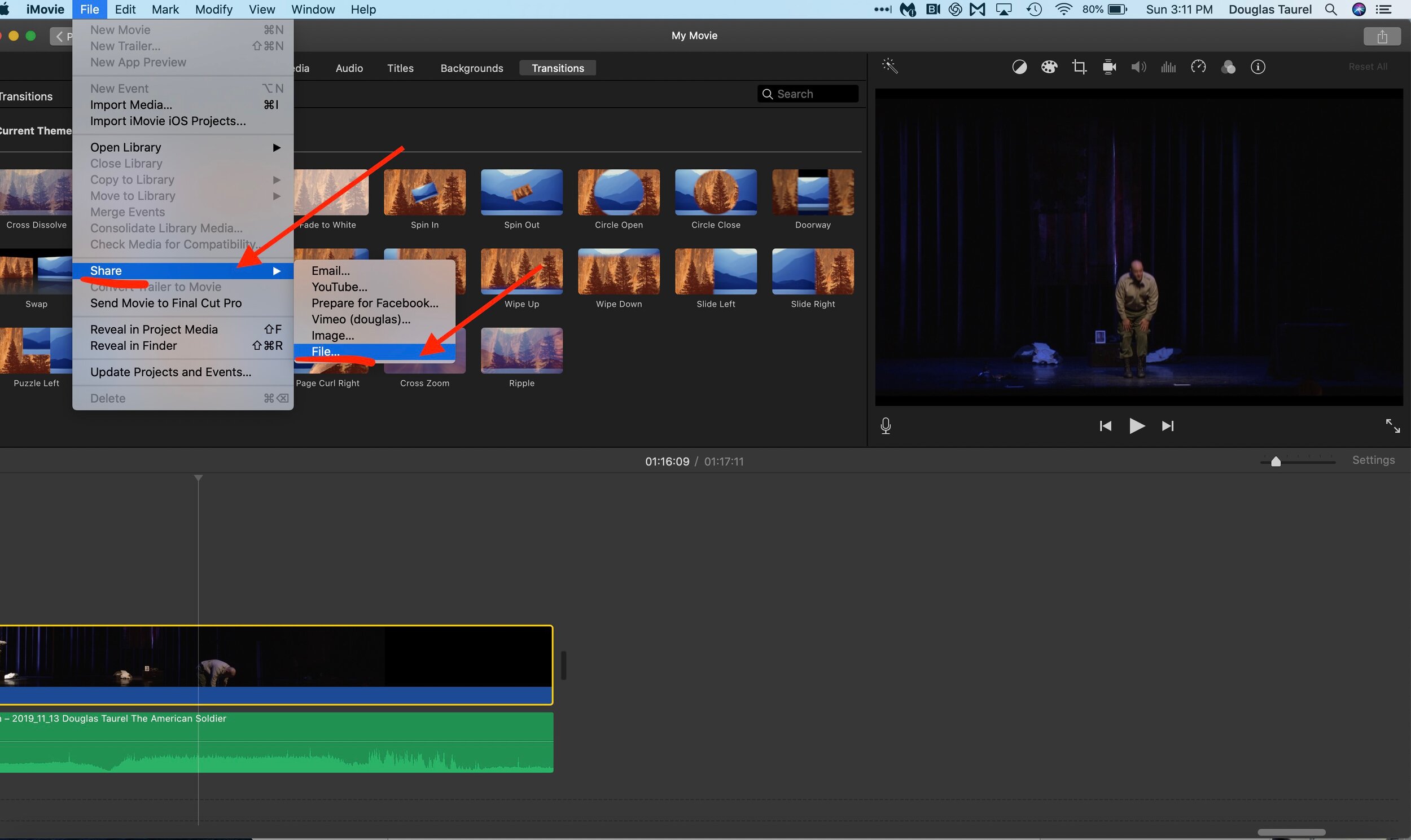Select Image... share option
This screenshot has height=840, width=1411.
[374, 336]
